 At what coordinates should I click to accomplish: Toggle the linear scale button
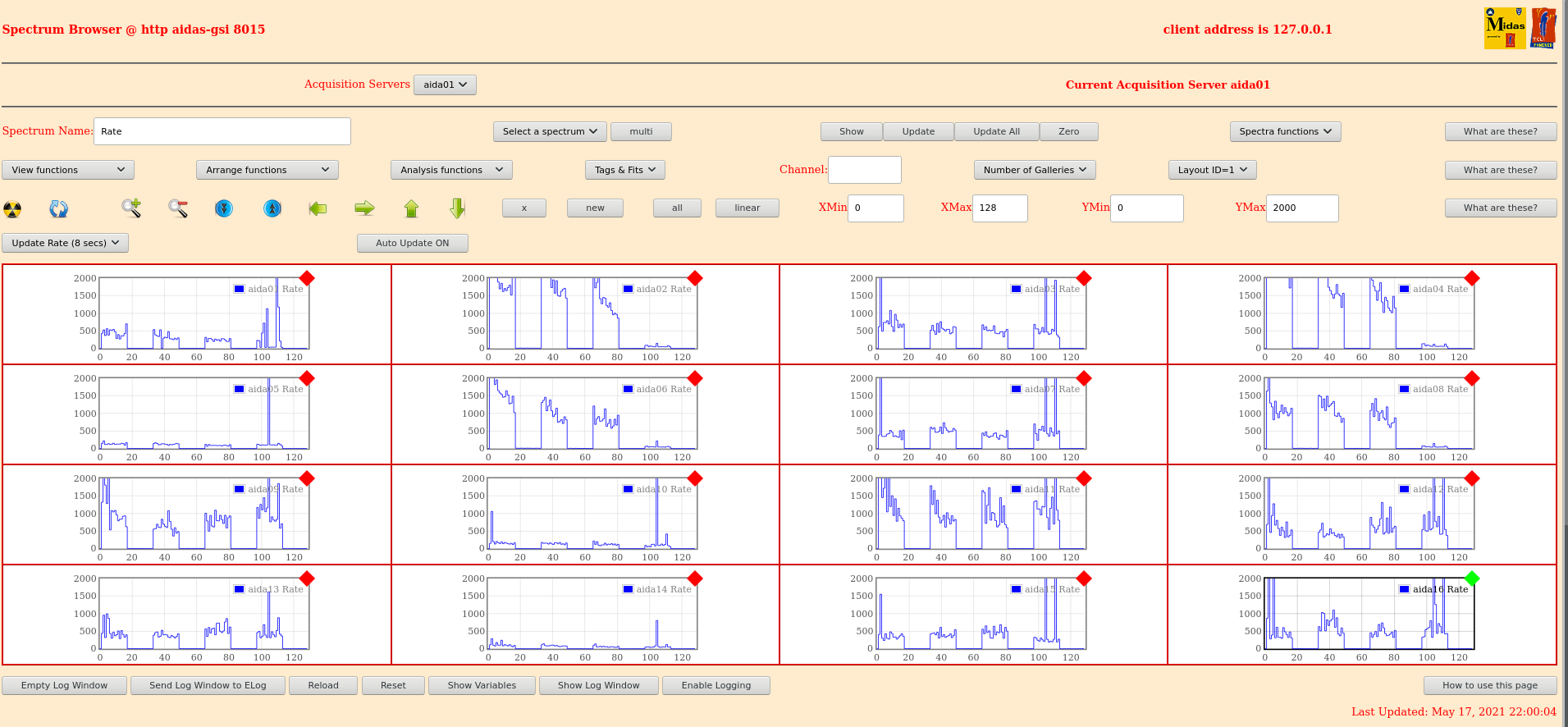tap(747, 208)
